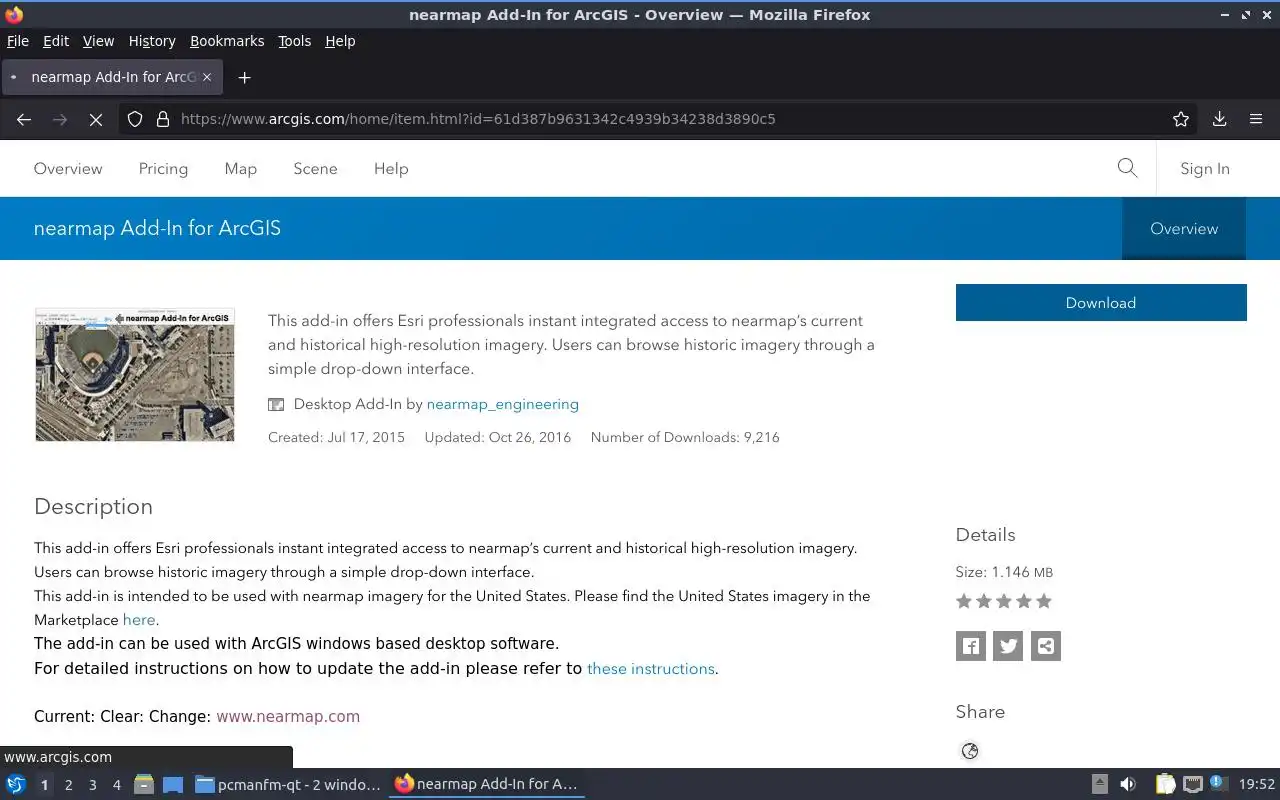Open the Firefox hamburger menu
Image resolution: width=1280 pixels, height=800 pixels.
(x=1256, y=119)
